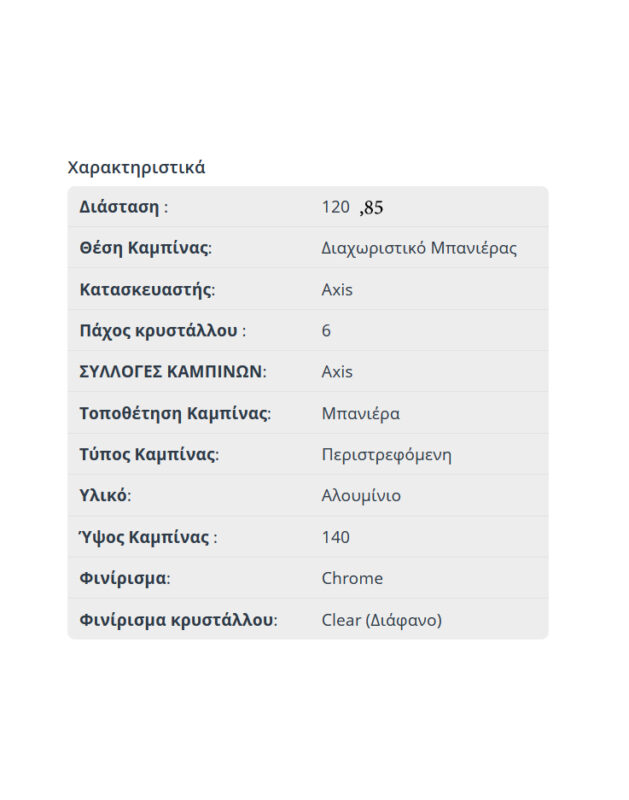Select the Μπανιέρα value
The height and width of the screenshot is (800, 629).
coord(360,413)
